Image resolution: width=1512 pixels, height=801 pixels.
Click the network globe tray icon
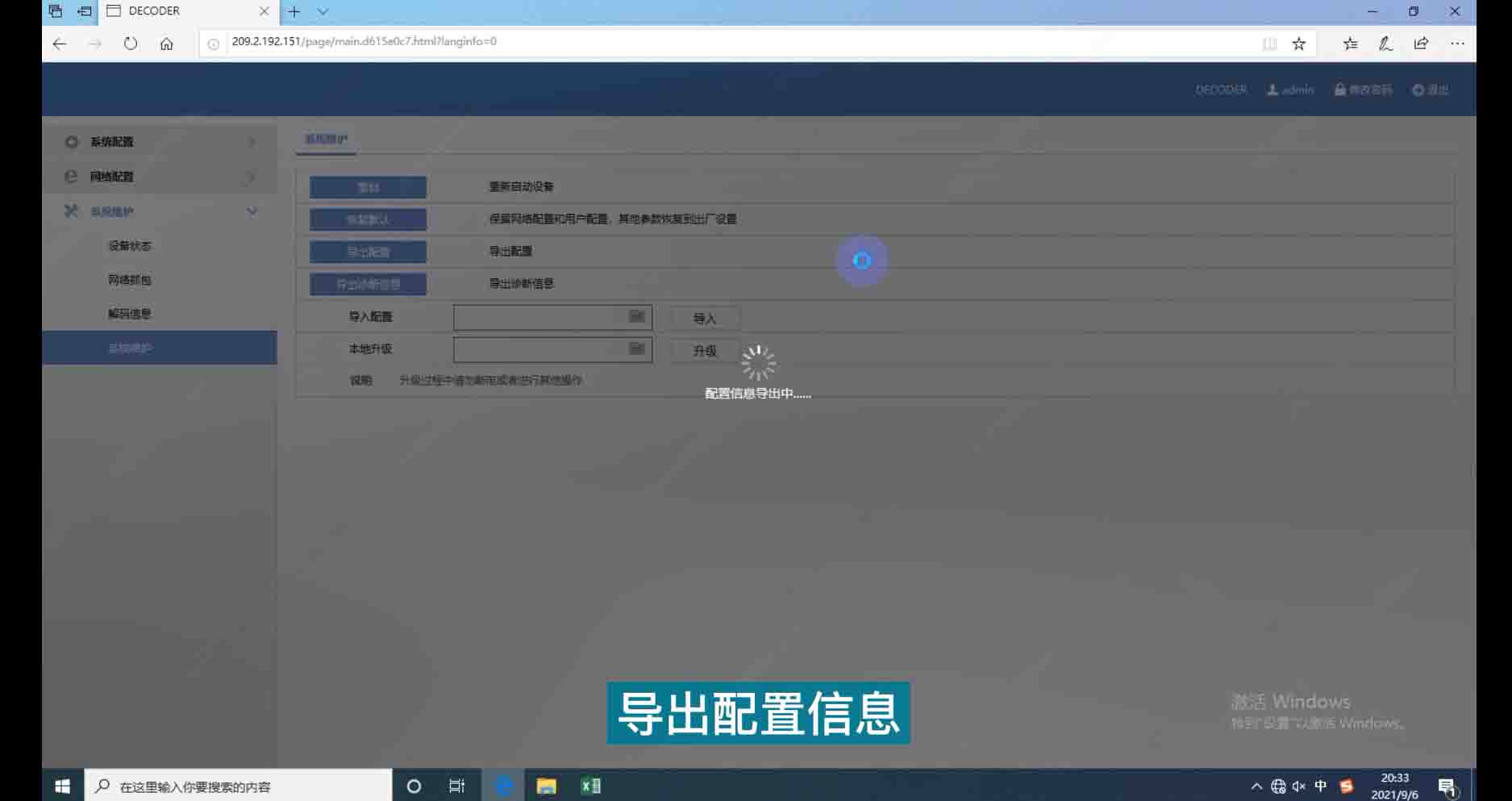pos(1278,786)
